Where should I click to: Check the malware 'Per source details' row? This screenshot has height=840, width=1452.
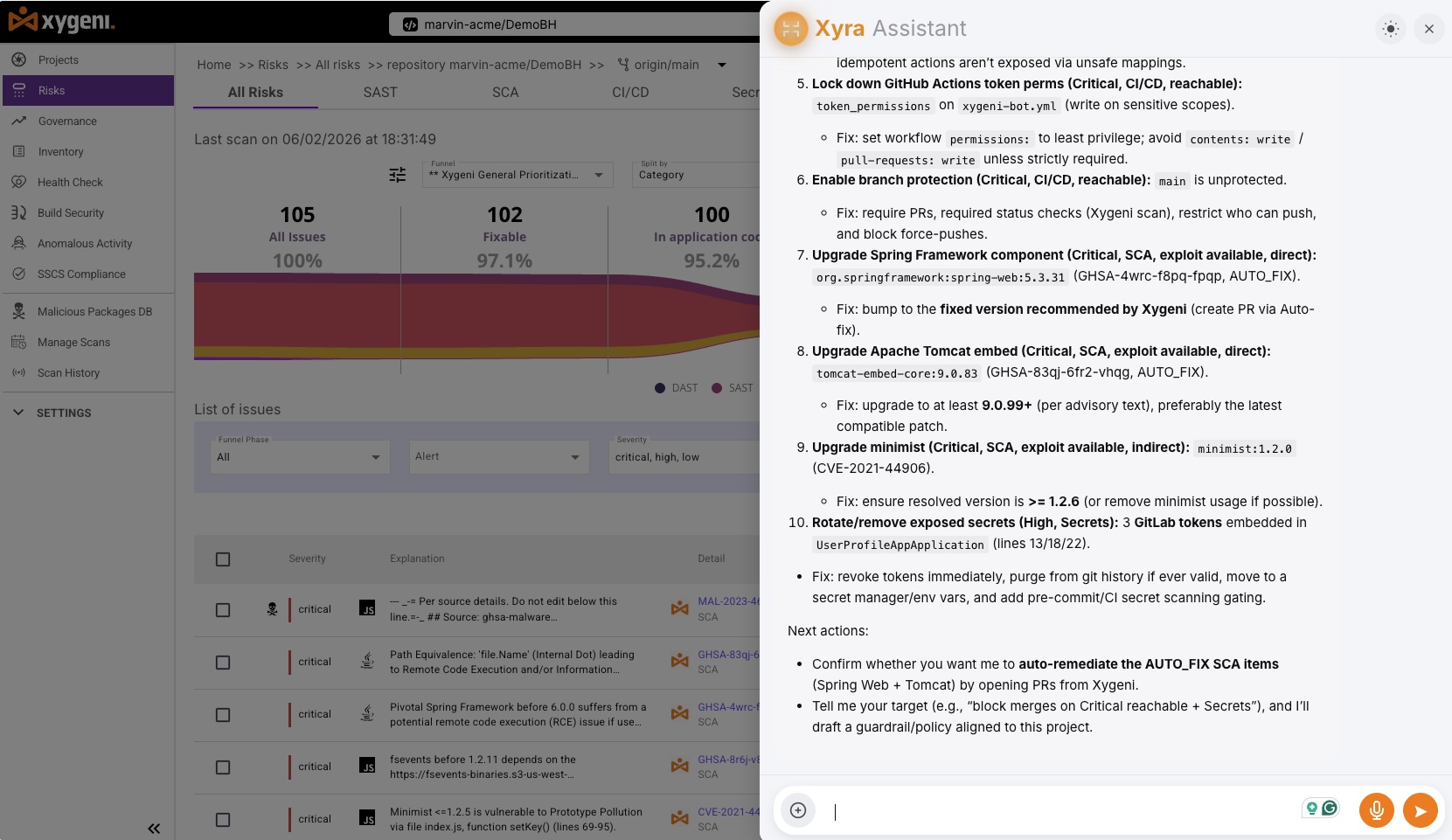click(x=223, y=610)
